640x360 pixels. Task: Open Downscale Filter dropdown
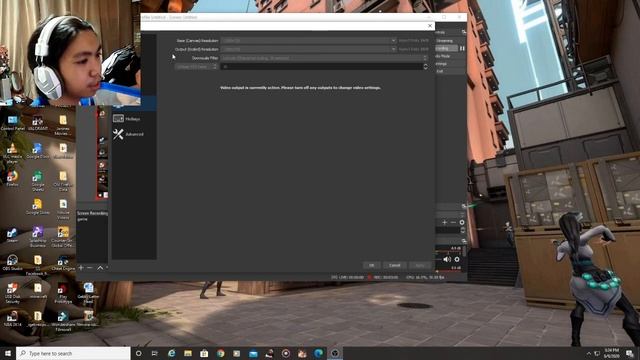pos(324,58)
